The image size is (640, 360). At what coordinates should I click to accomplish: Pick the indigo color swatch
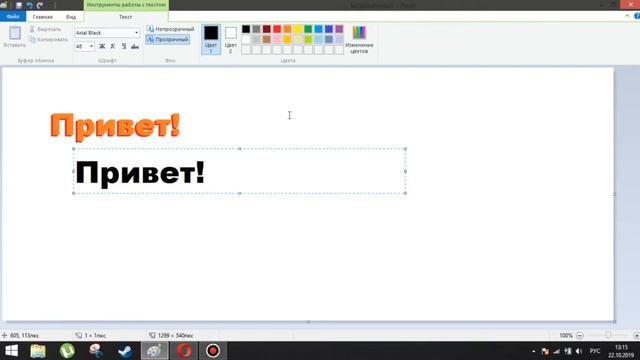329,29
